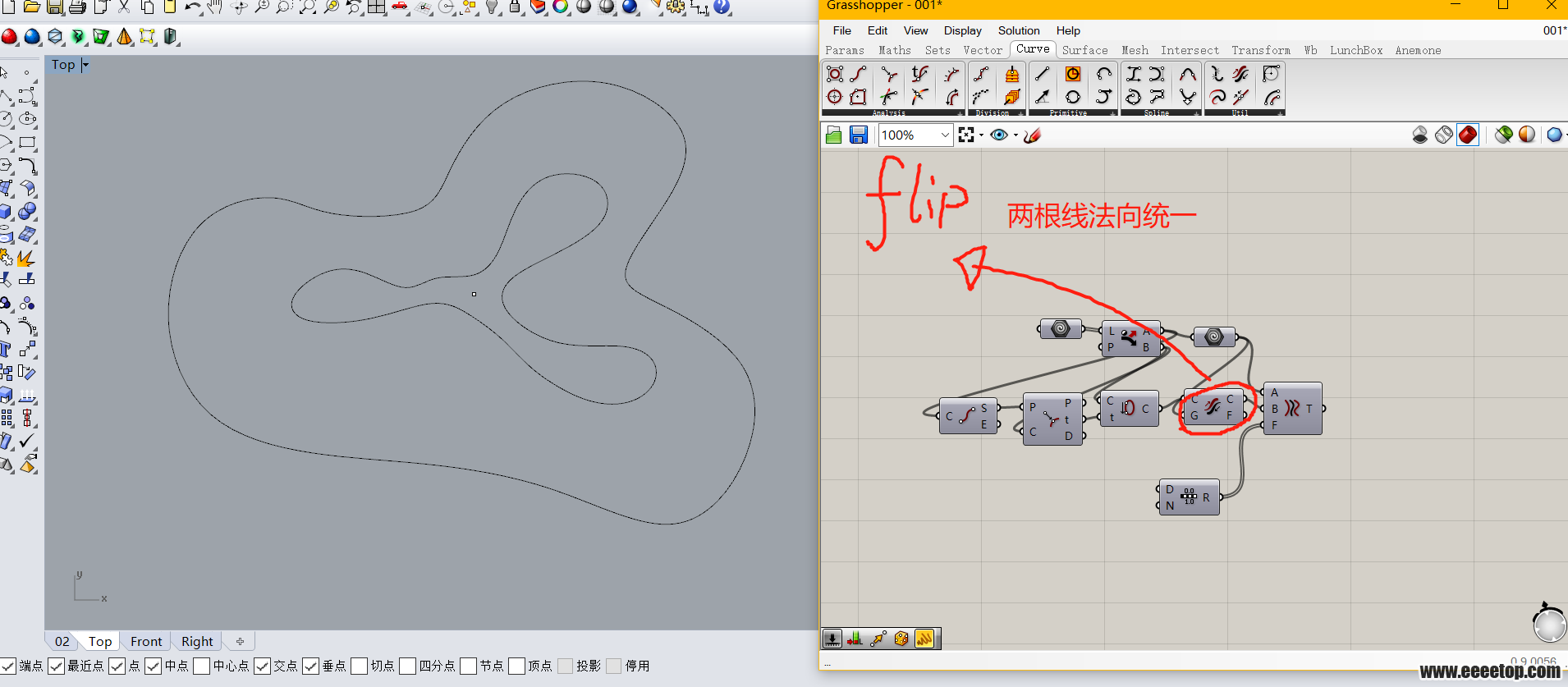The width and height of the screenshot is (1568, 687).
Task: Enable the 四分点 osnap checkbox
Action: point(408,666)
